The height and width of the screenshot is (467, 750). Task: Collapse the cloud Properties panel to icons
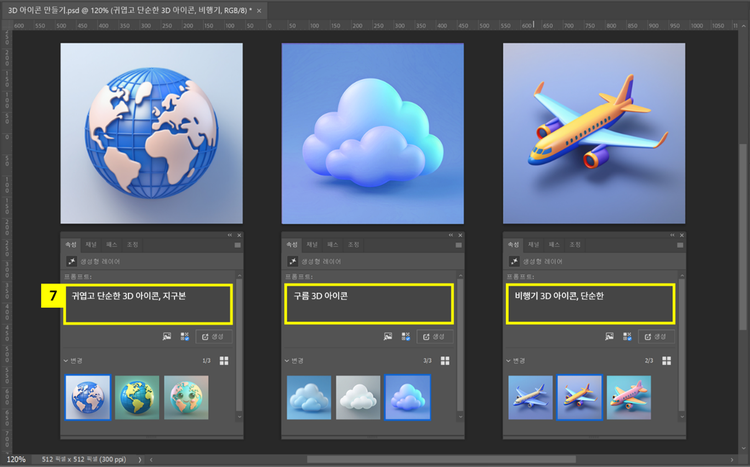pos(451,235)
